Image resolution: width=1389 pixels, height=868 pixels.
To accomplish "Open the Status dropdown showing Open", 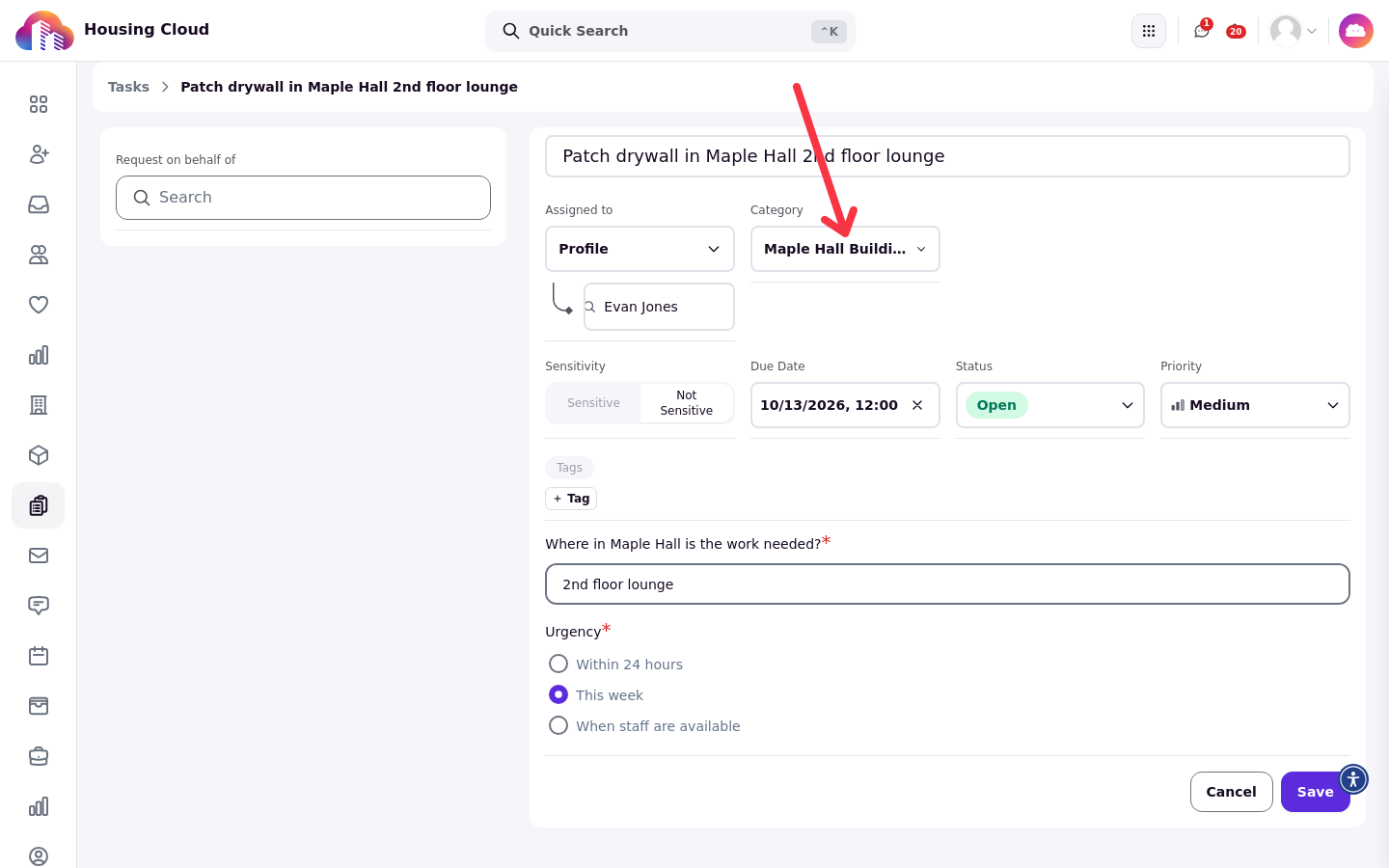I will click(1049, 405).
